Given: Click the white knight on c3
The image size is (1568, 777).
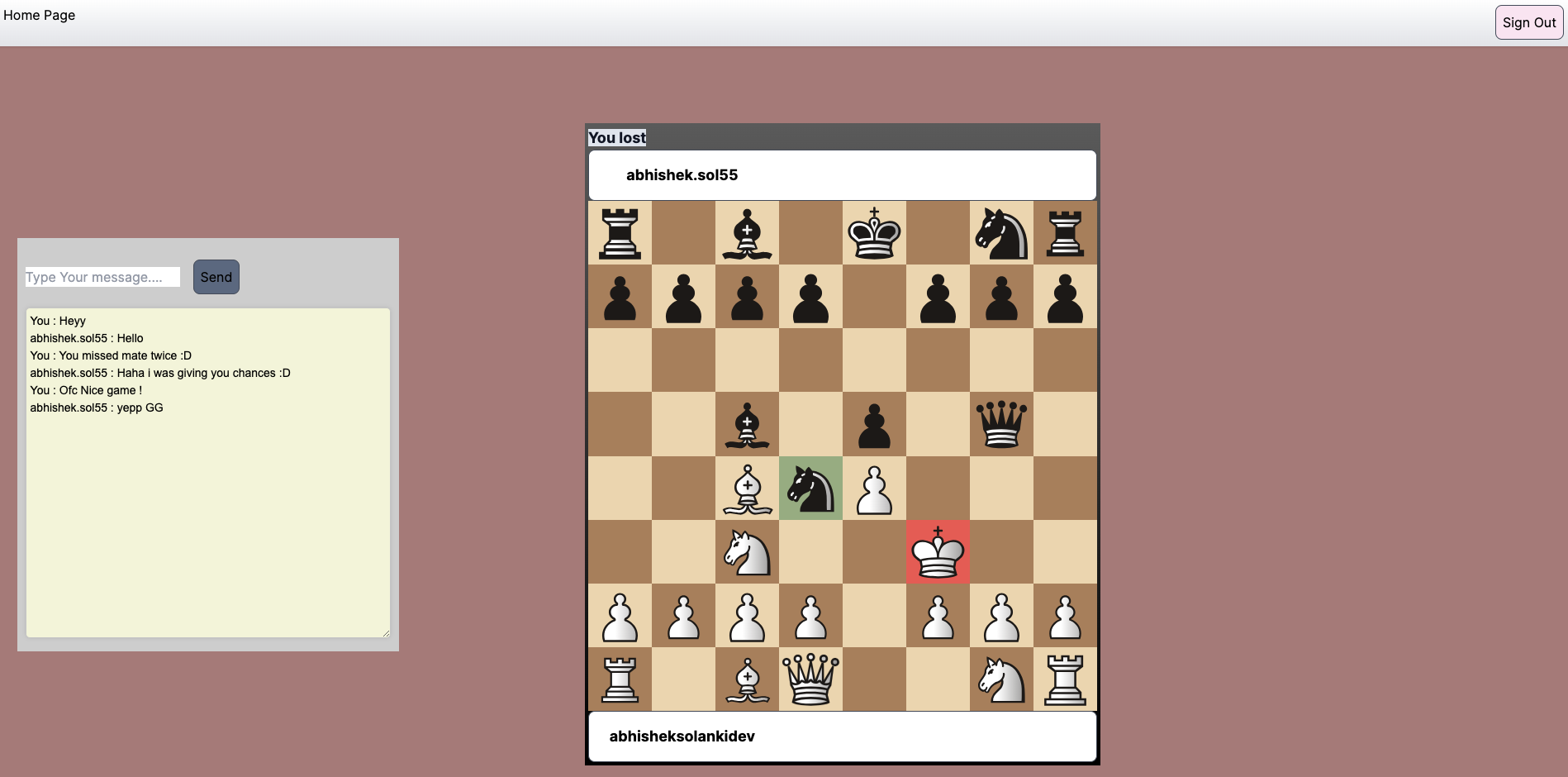Looking at the screenshot, I should coord(747,551).
